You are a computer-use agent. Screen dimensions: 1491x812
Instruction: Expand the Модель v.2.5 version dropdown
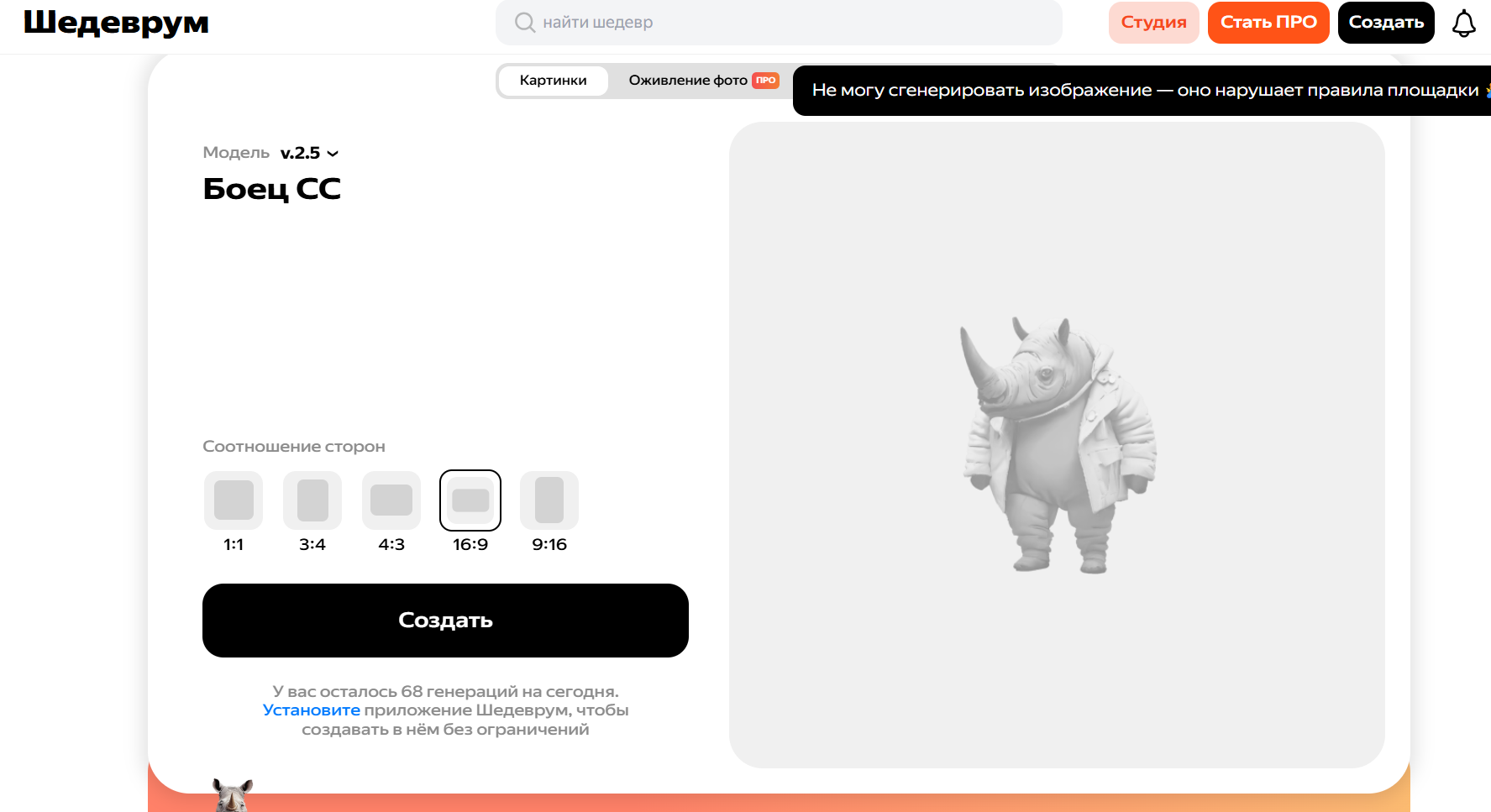[x=309, y=153]
